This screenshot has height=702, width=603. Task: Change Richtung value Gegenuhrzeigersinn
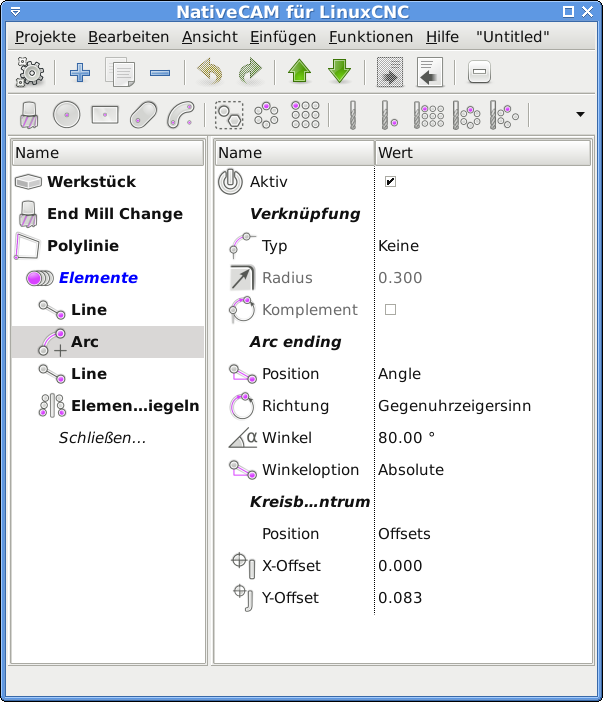point(454,406)
